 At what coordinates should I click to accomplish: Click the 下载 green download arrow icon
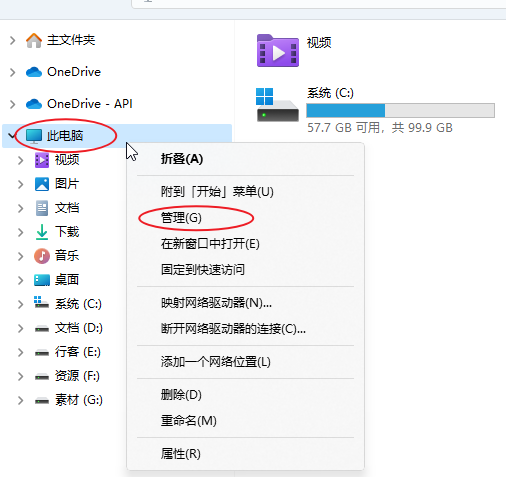[42, 232]
